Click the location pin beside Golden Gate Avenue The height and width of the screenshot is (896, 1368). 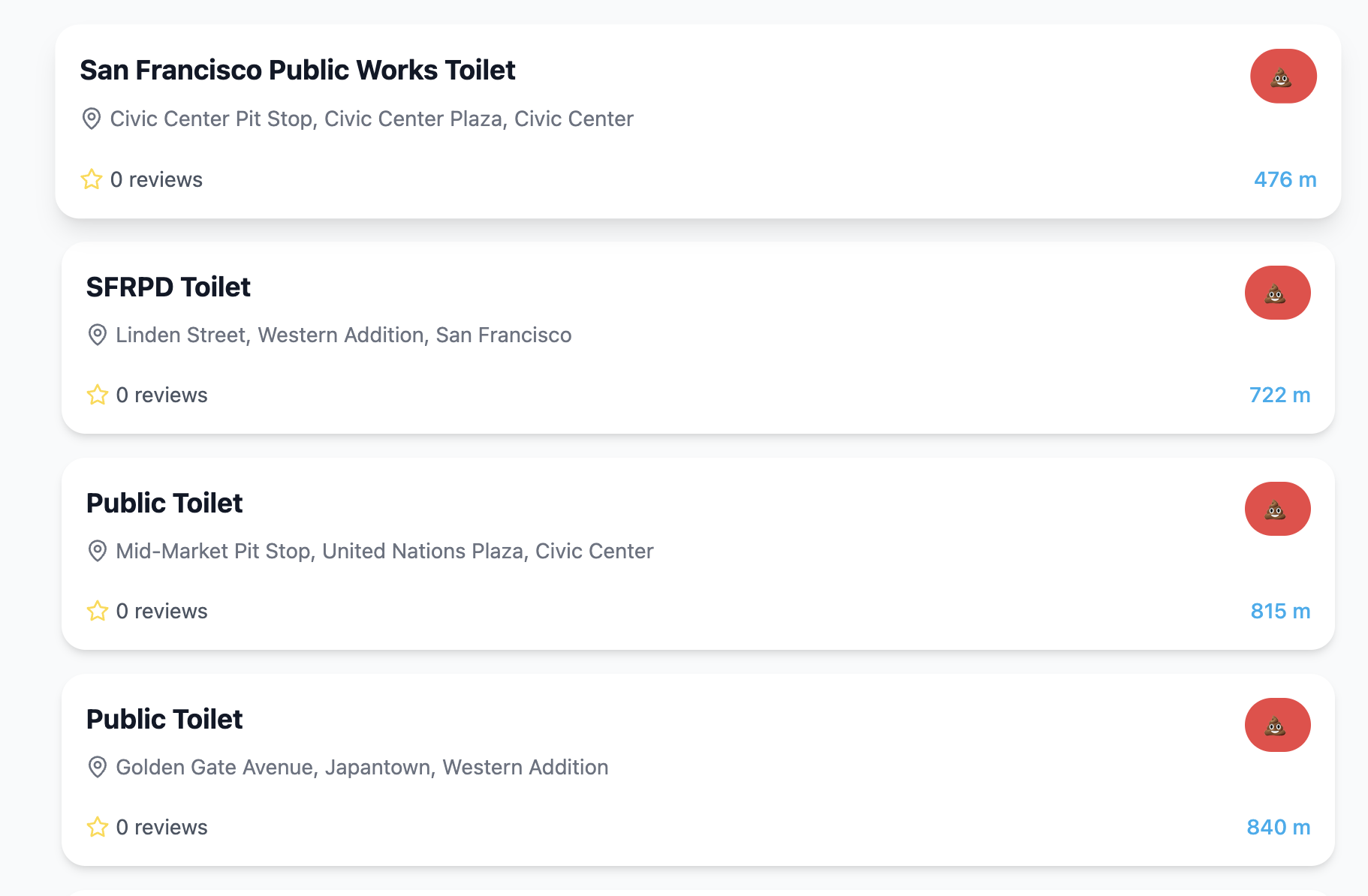98,767
